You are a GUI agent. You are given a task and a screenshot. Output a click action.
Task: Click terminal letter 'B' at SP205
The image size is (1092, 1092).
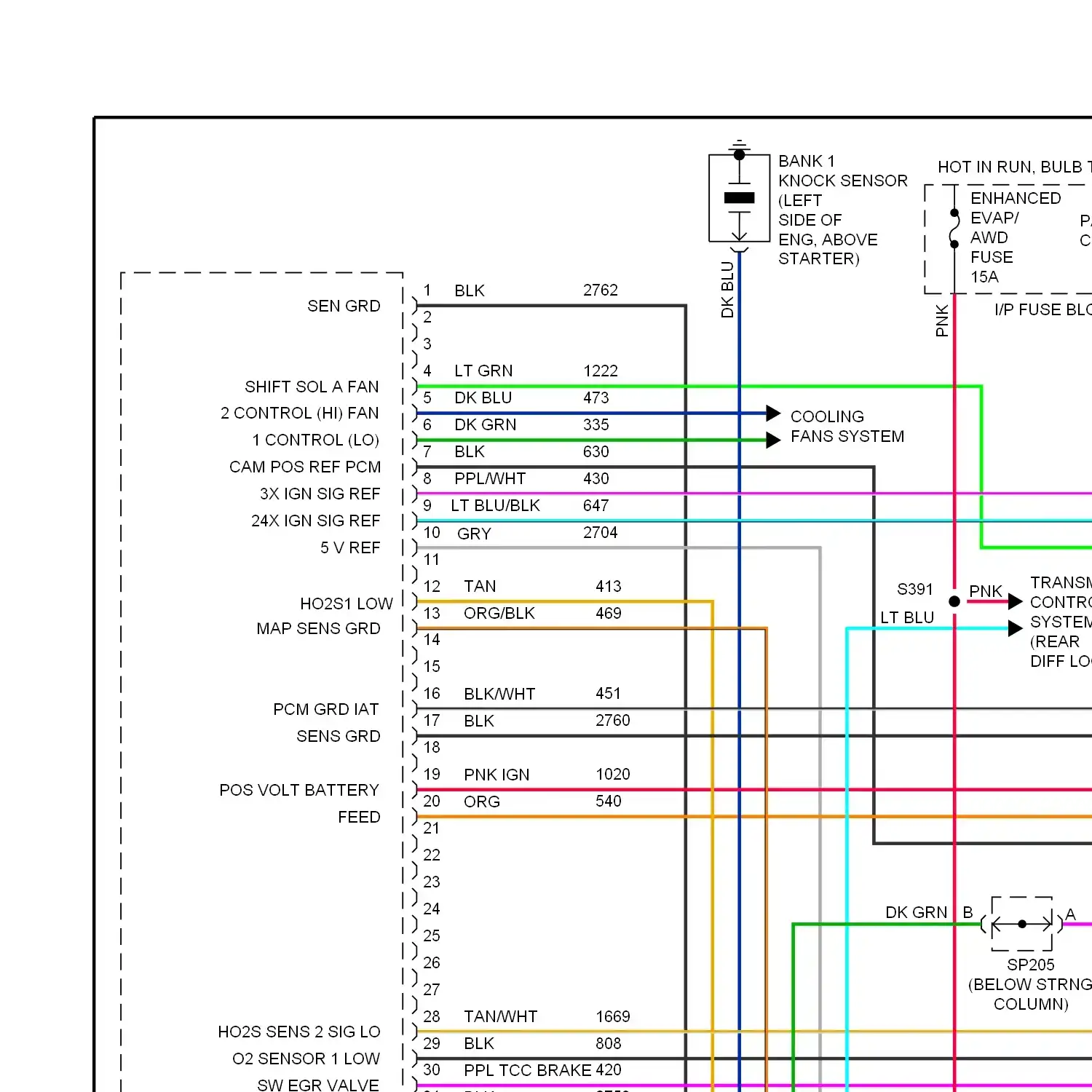968,912
